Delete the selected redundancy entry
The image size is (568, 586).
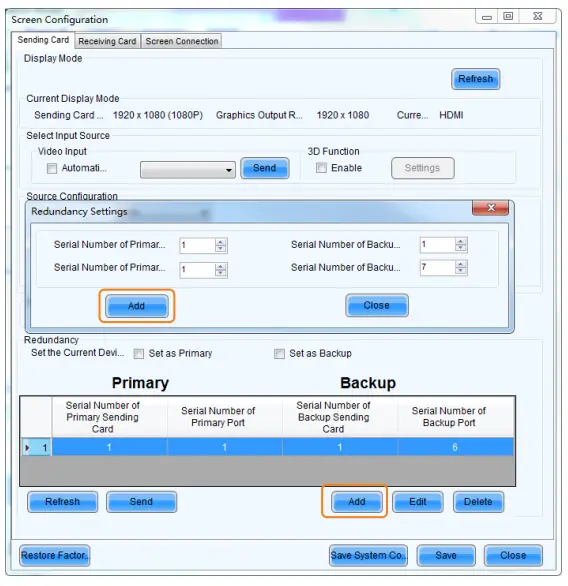pos(478,502)
